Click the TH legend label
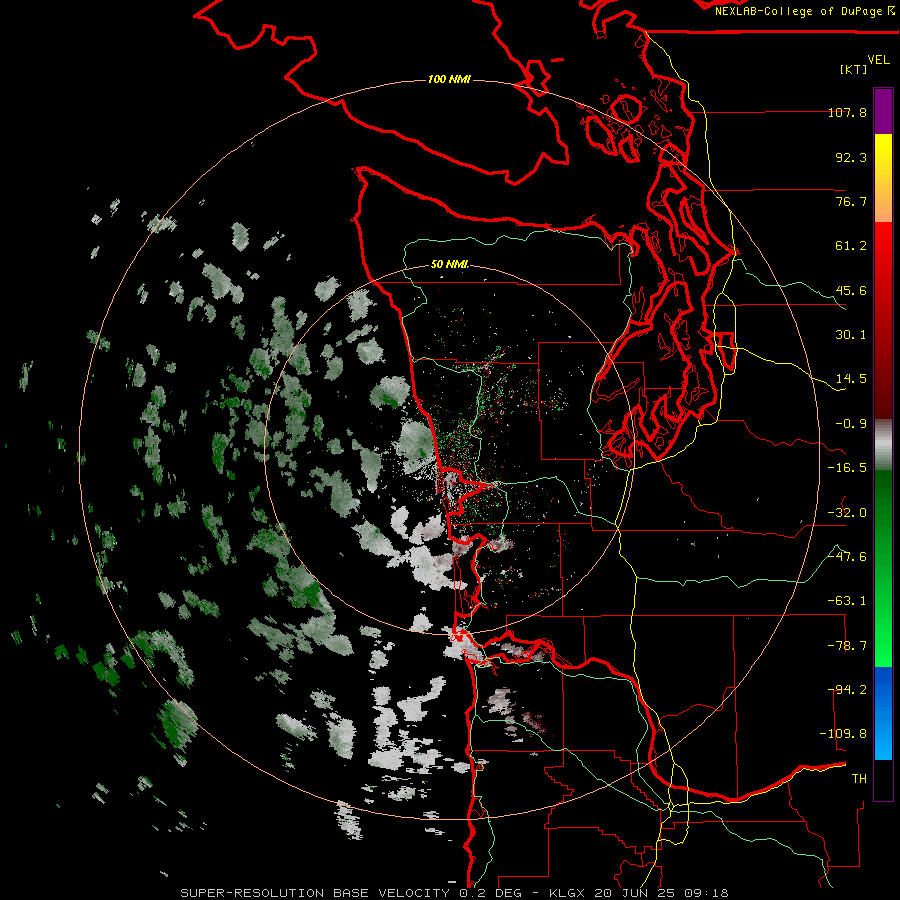Image resolution: width=900 pixels, height=900 pixels. (x=859, y=779)
